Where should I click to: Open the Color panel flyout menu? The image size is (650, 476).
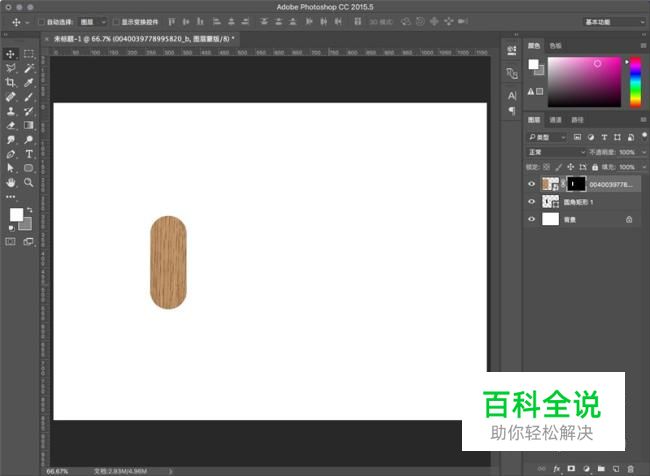coord(643,46)
